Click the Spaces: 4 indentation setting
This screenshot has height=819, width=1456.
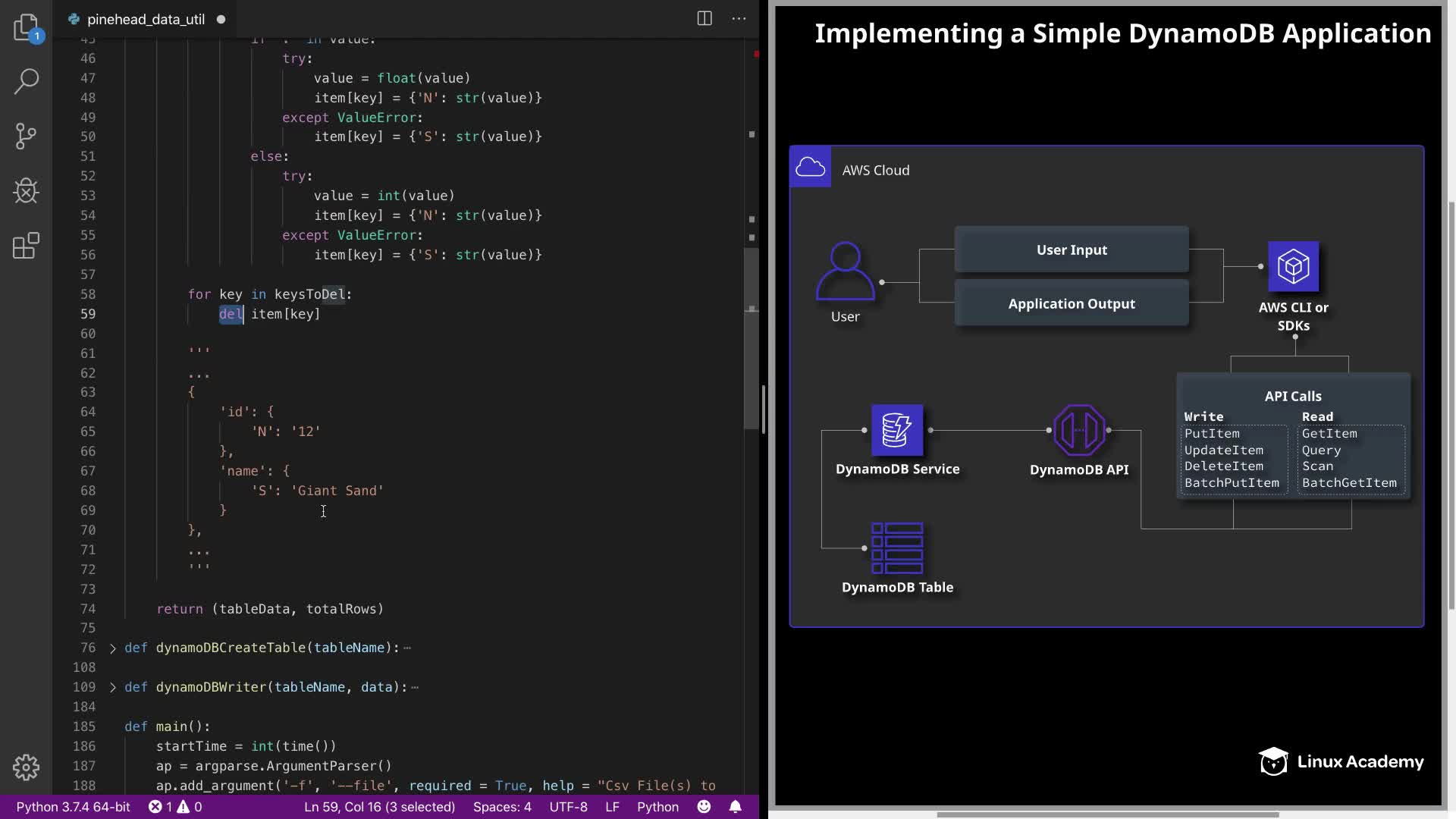pyautogui.click(x=502, y=807)
